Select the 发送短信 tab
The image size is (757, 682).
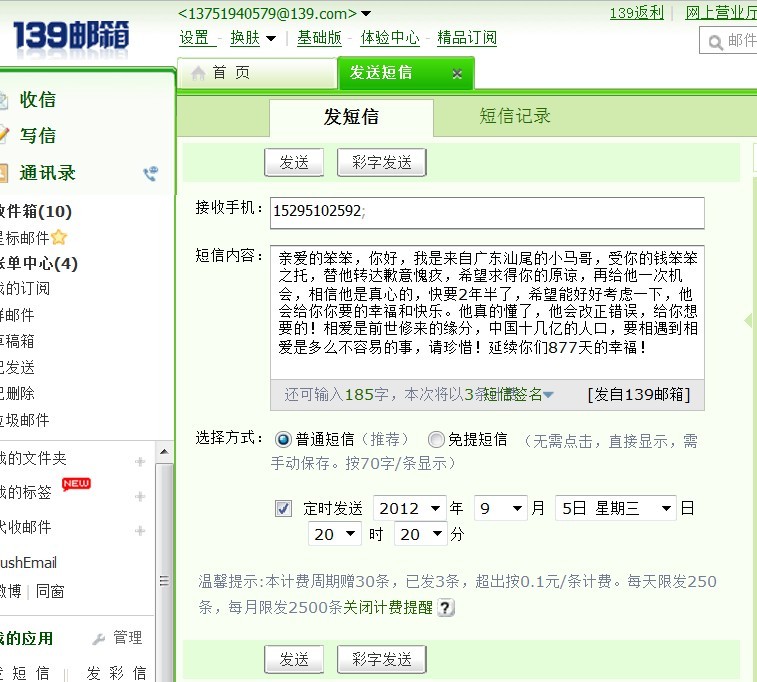[x=406, y=73]
